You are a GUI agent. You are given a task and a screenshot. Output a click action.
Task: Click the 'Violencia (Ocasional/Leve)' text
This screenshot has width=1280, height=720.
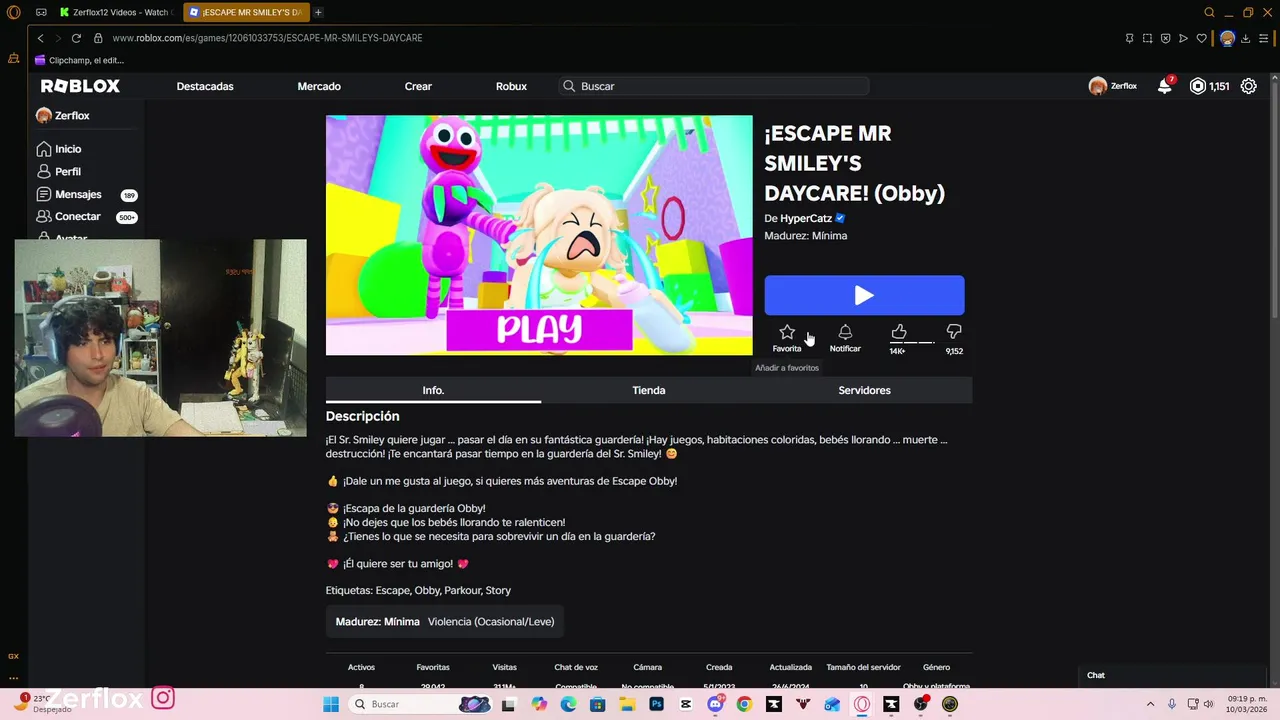tap(491, 622)
